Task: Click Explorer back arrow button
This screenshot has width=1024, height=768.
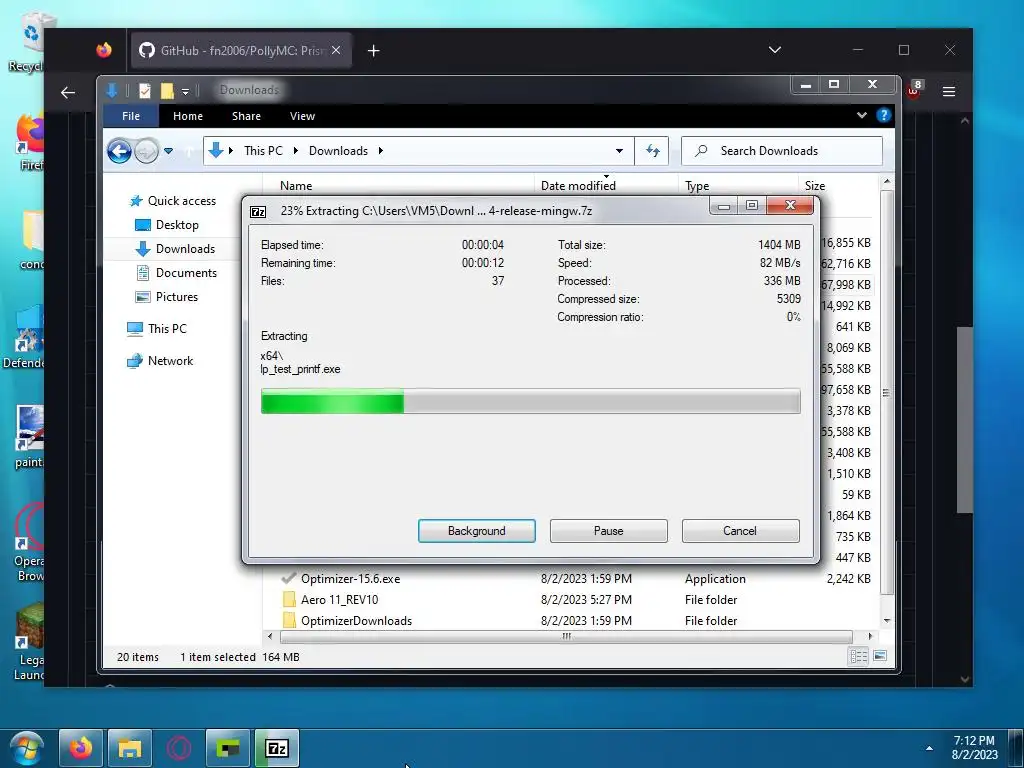Action: point(120,152)
